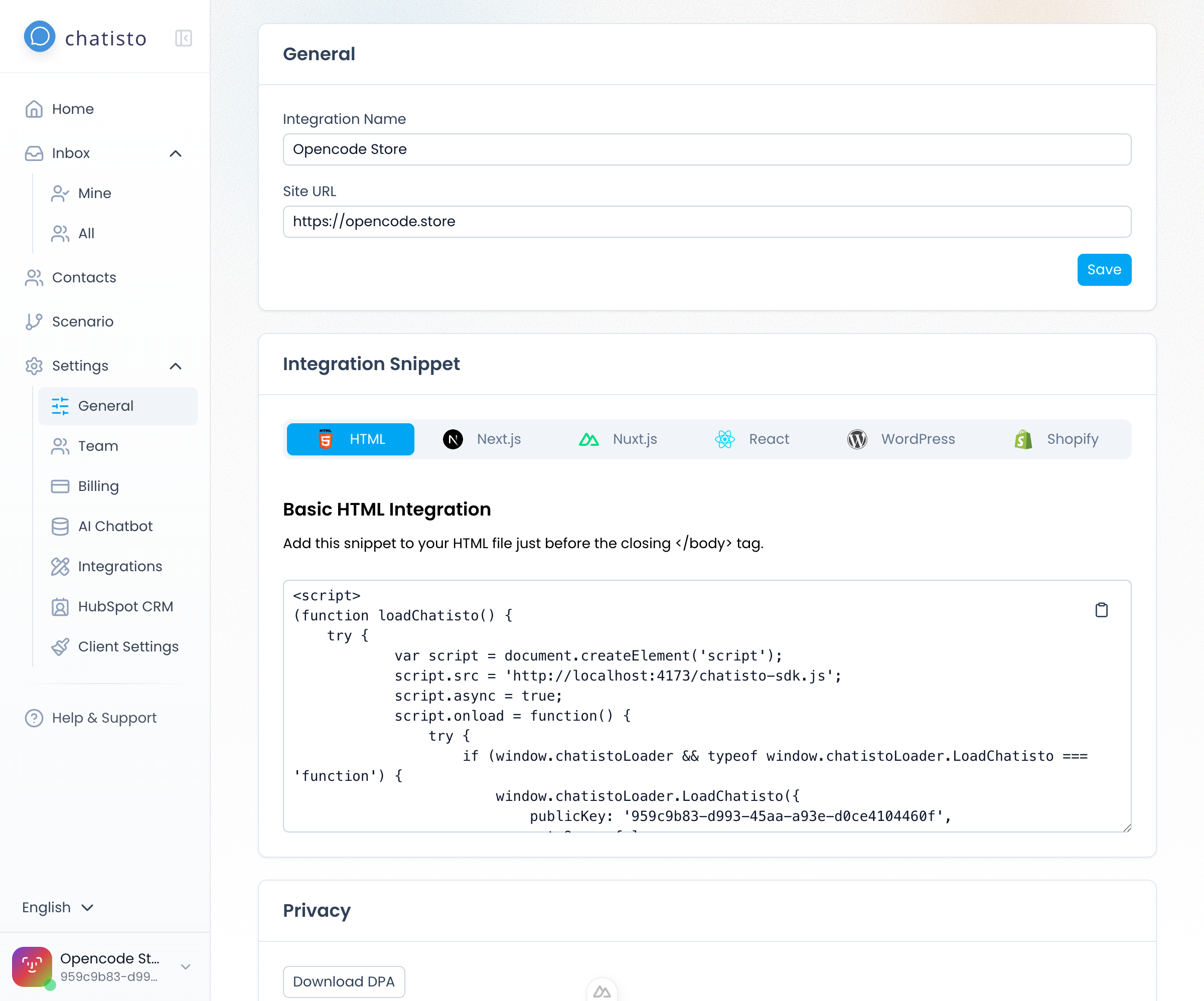1204x1001 pixels.
Task: Click the Save button
Action: [x=1104, y=269]
